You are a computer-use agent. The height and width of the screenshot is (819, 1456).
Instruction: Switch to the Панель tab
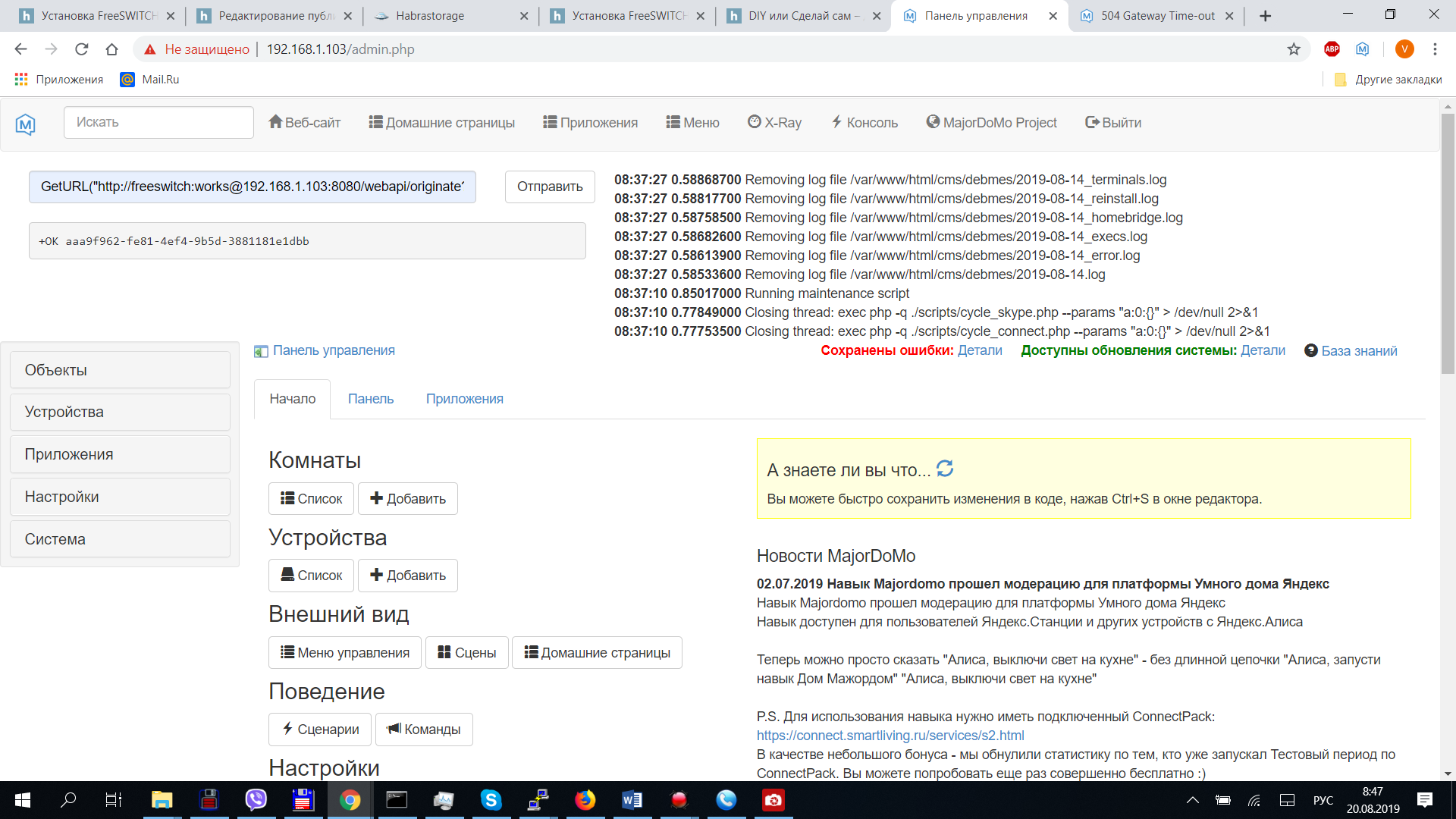pyautogui.click(x=371, y=399)
